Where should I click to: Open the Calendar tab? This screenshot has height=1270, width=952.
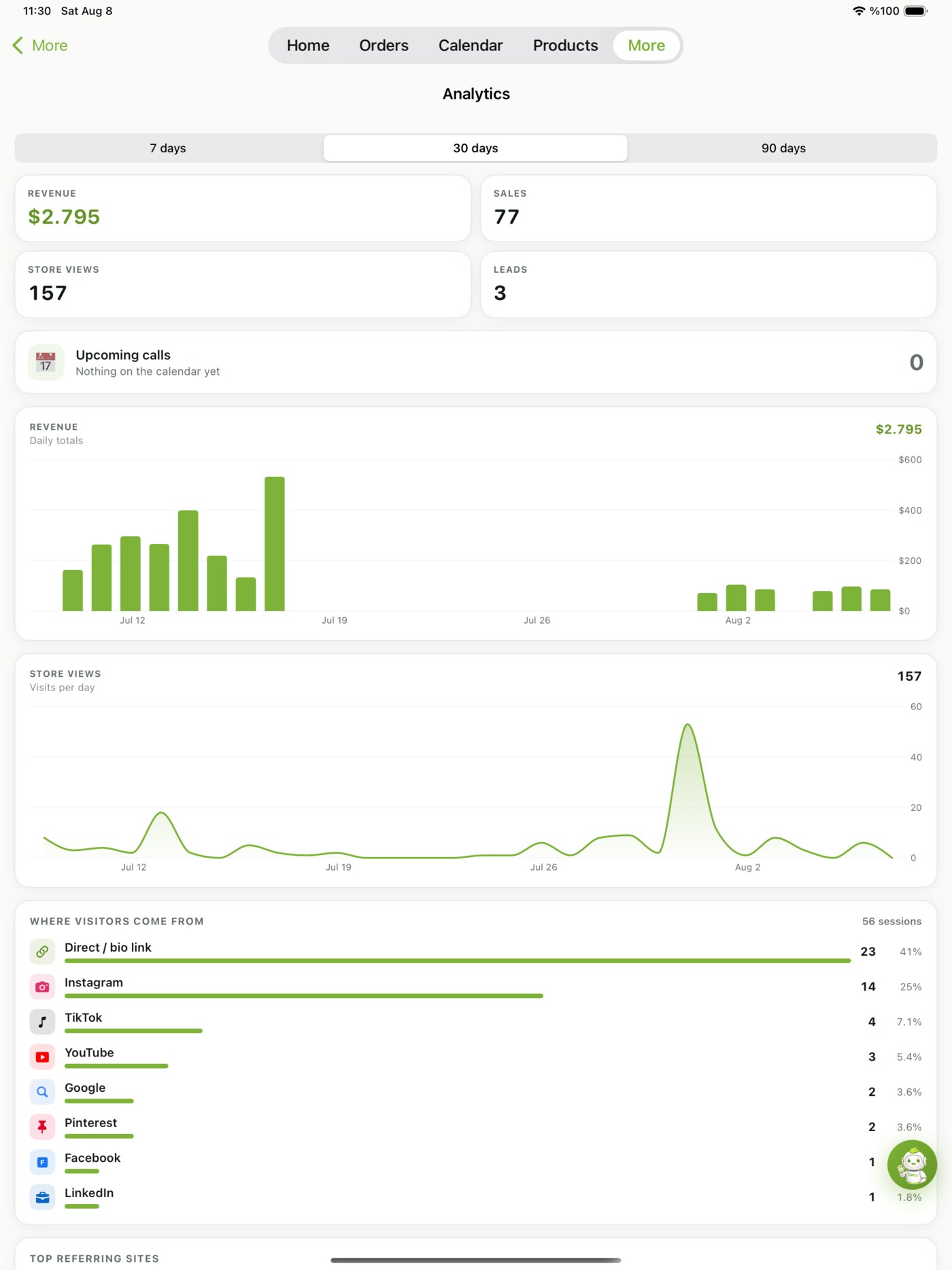[471, 46]
